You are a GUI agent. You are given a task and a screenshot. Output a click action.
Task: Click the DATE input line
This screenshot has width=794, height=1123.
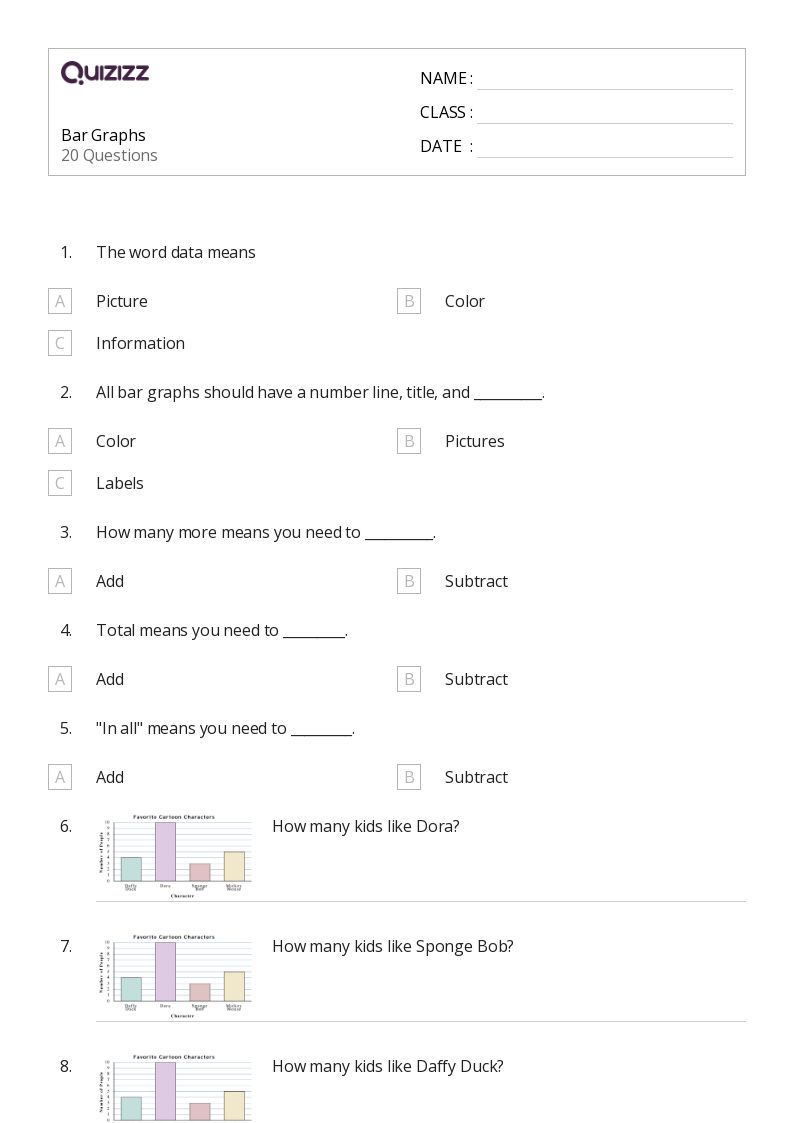pos(604,147)
